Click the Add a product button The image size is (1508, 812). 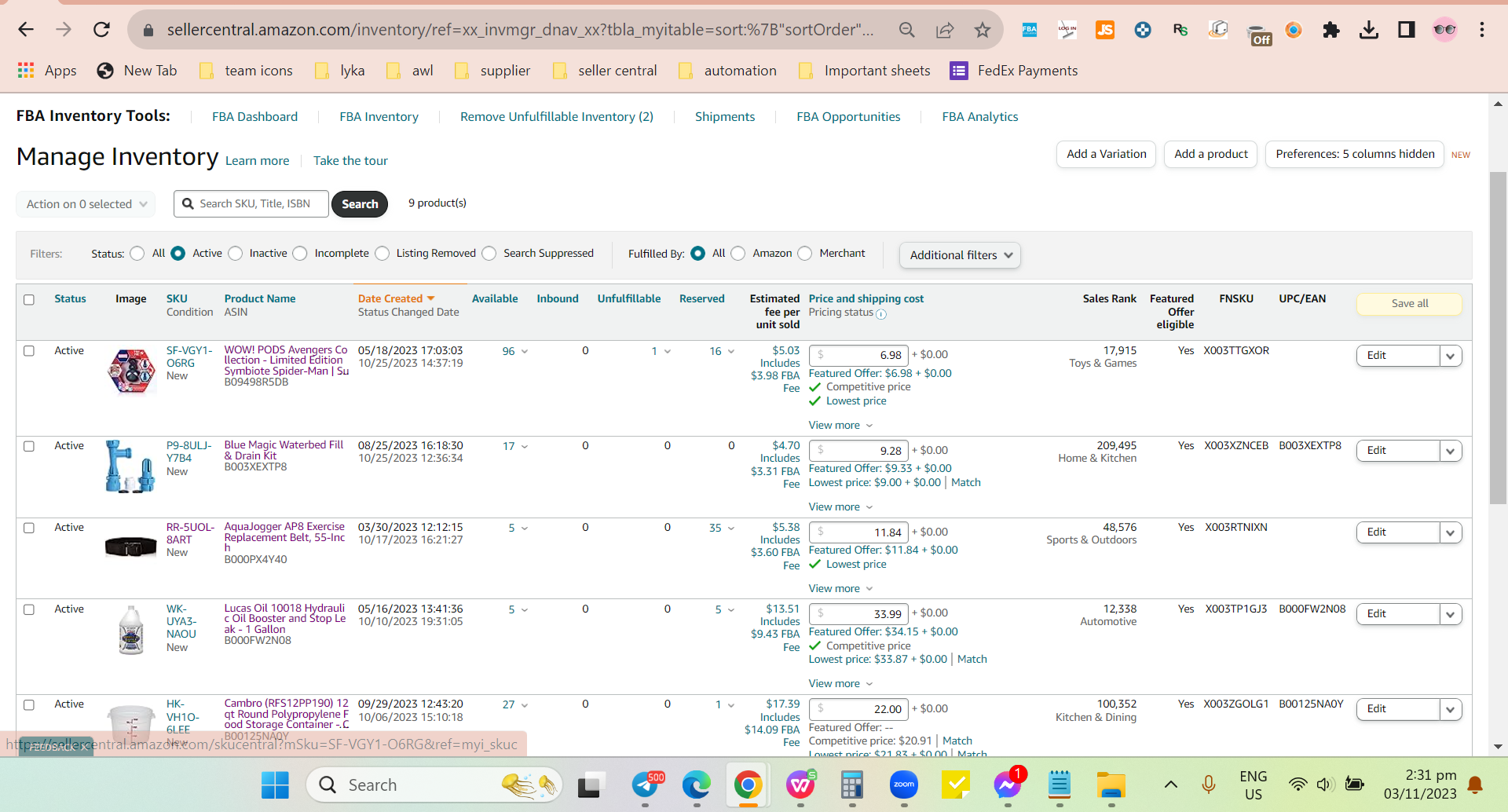click(1211, 154)
